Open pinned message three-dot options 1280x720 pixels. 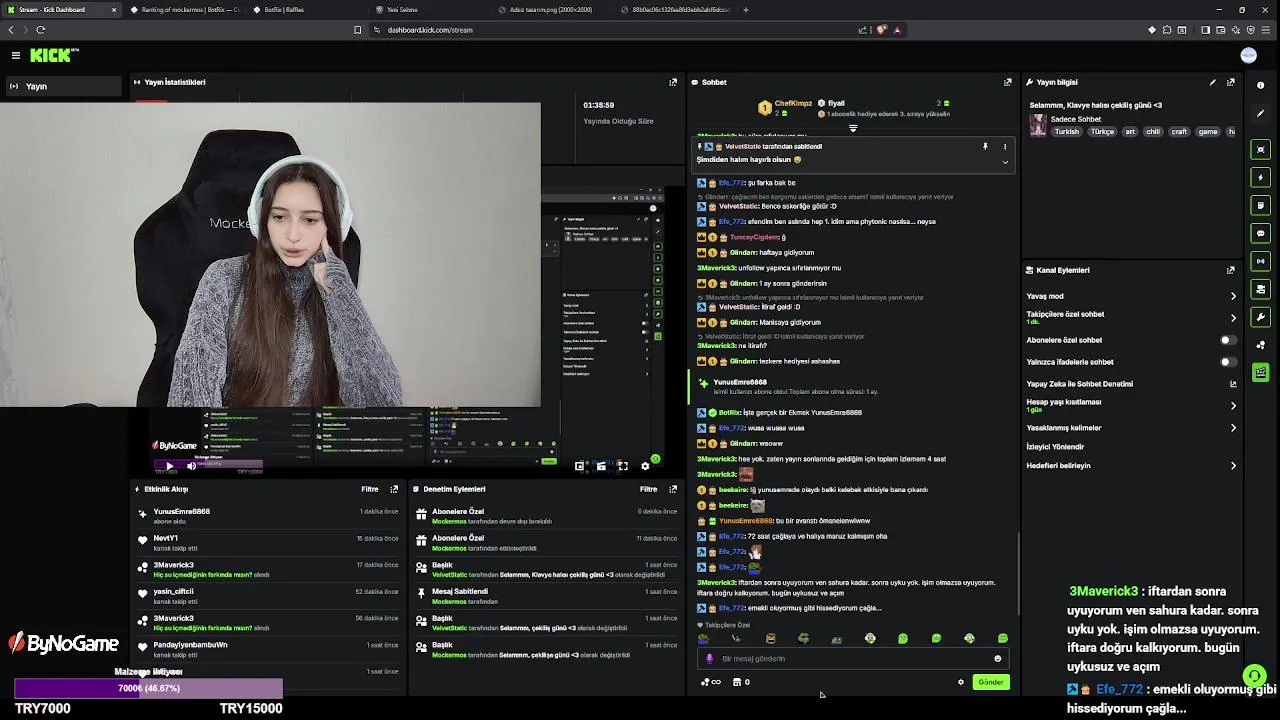(1005, 147)
